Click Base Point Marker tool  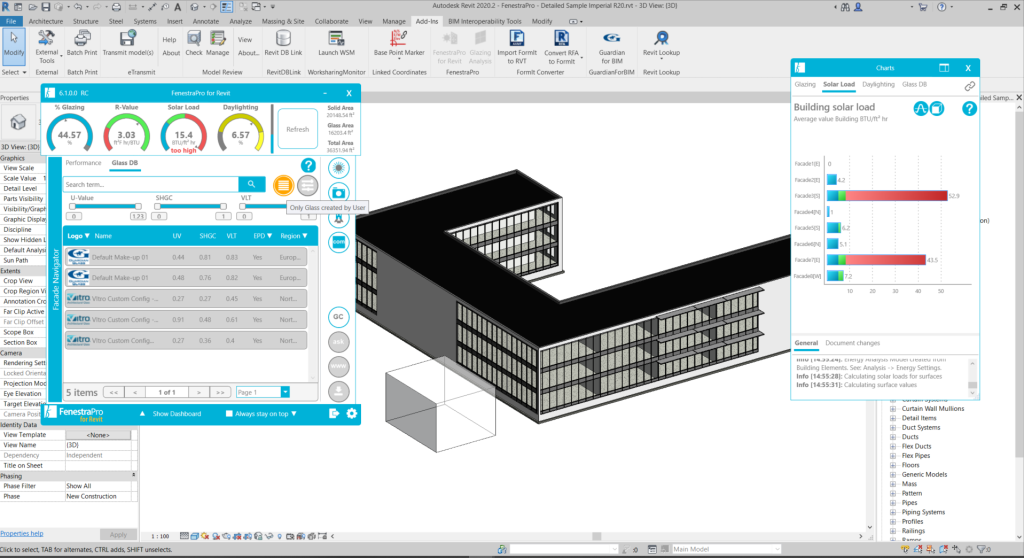(399, 44)
